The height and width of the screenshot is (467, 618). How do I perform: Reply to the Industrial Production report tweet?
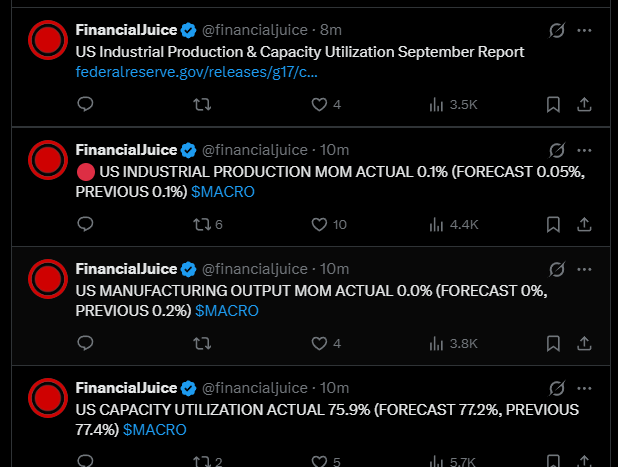click(x=86, y=104)
